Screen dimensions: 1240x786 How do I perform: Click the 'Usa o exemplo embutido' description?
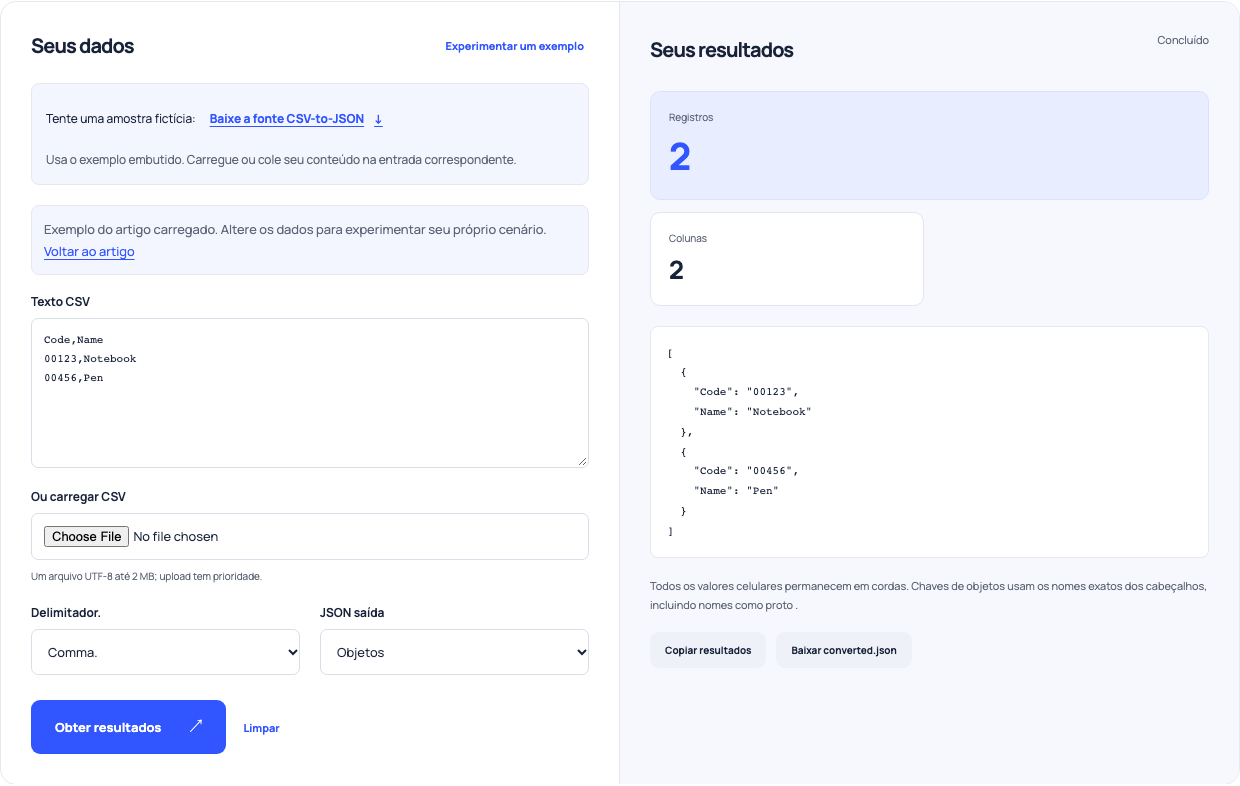(281, 160)
